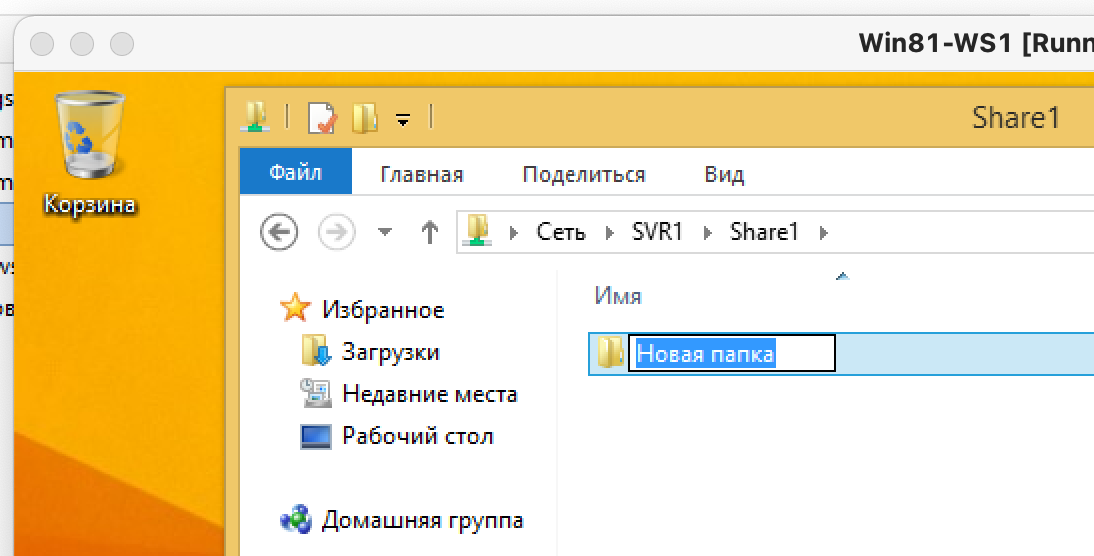Open Загрузки in navigation pane
The image size is (1094, 556).
pyautogui.click(x=391, y=352)
